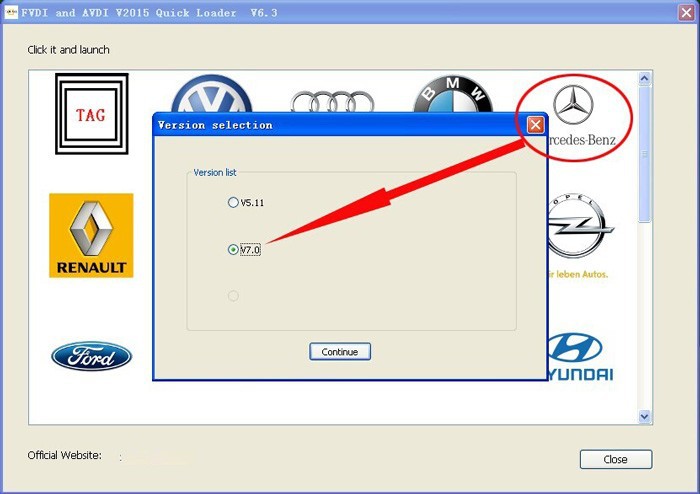Screen dimensions: 700x494
Task: Click the Audi four-rings logo
Action: click(x=332, y=101)
